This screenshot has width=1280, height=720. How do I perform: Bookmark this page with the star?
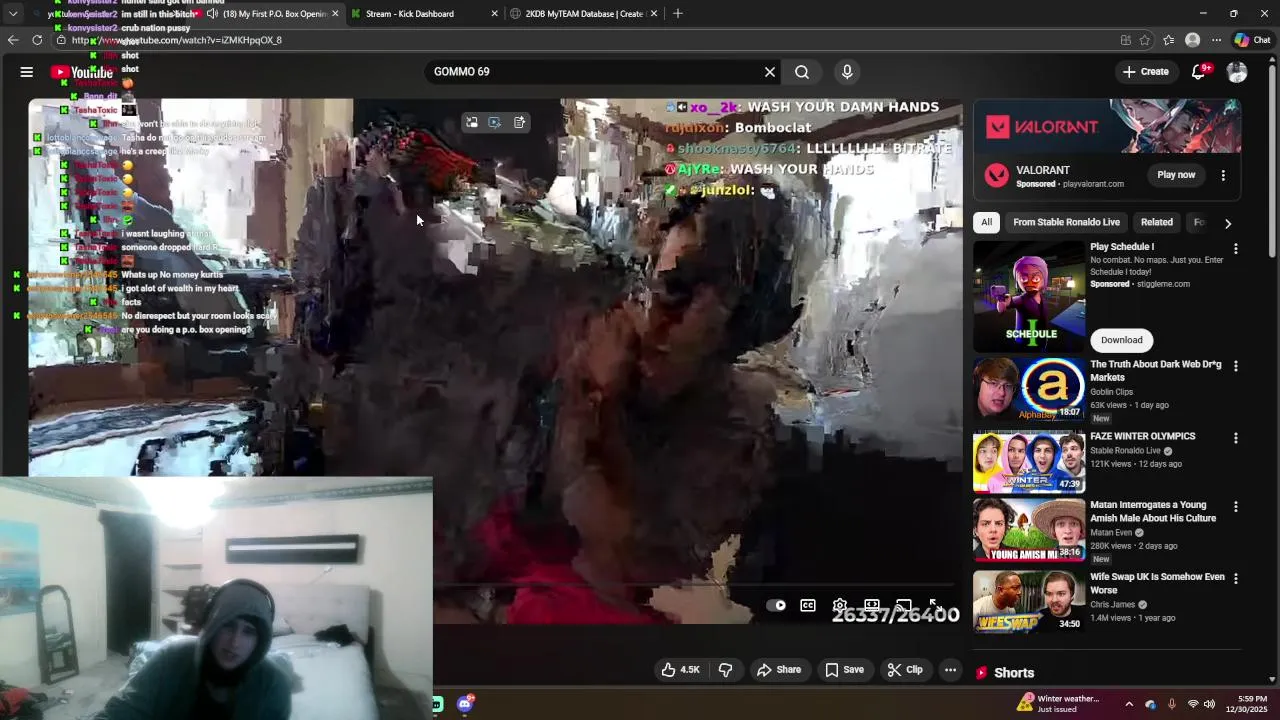[1145, 40]
